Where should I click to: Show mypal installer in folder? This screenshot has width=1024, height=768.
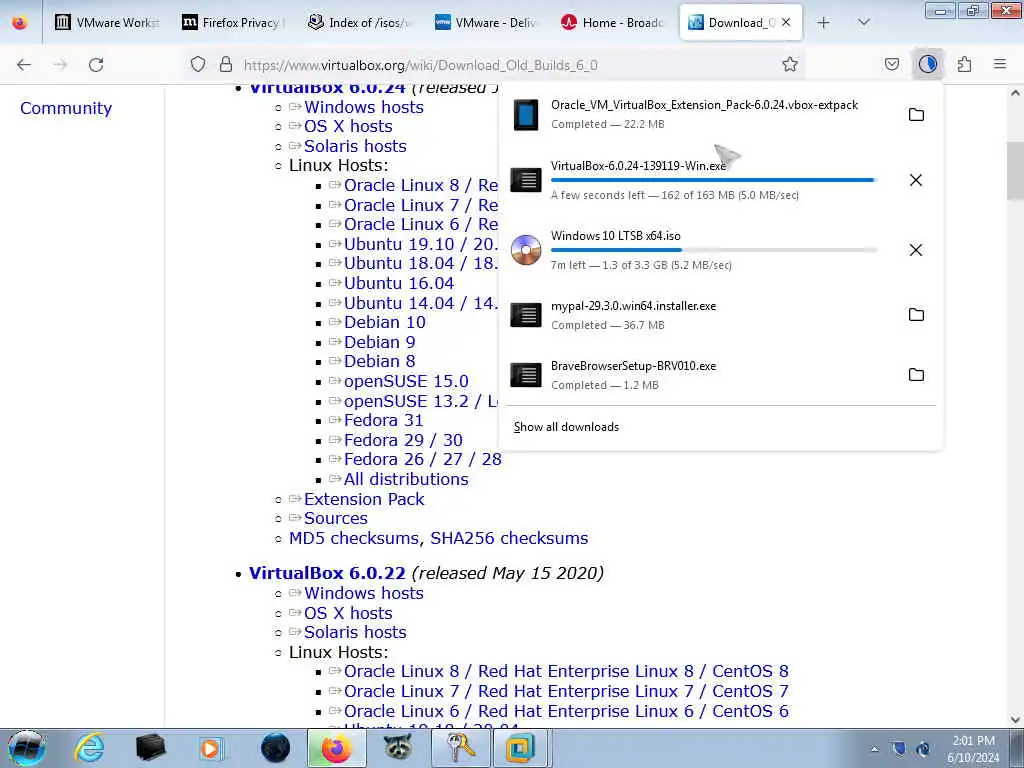click(x=916, y=315)
